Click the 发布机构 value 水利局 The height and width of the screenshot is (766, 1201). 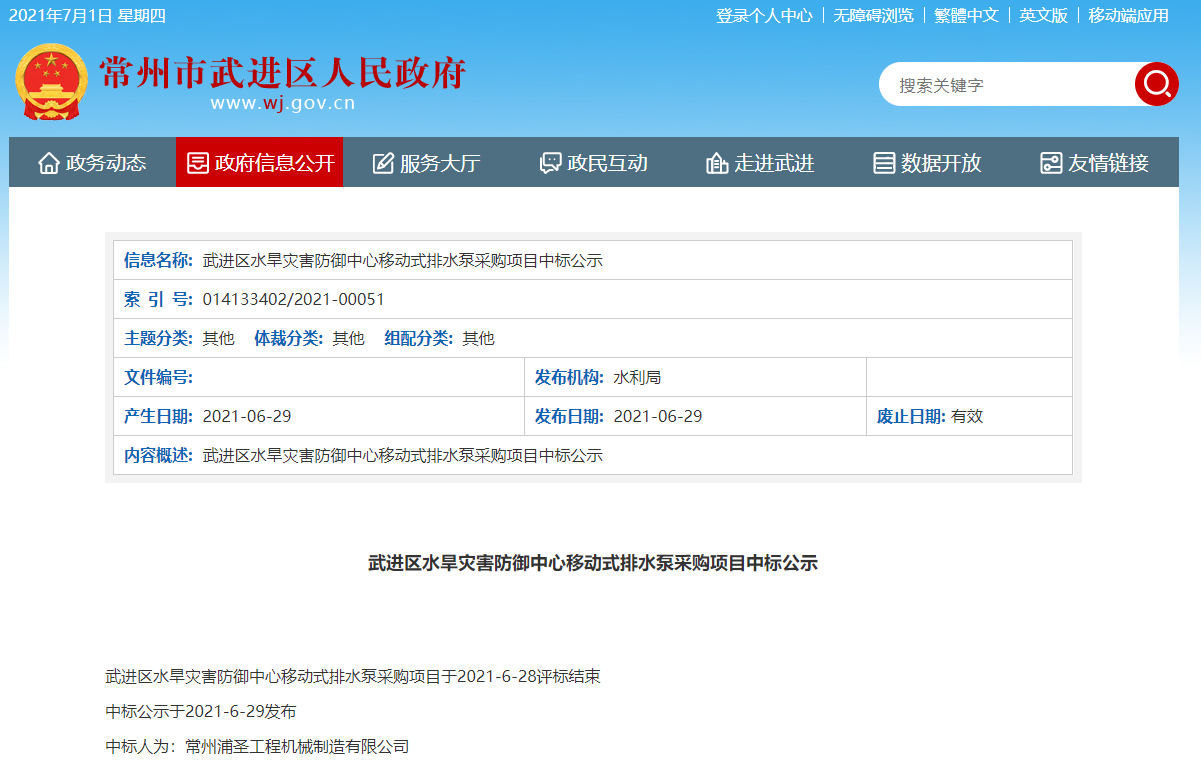point(637,377)
